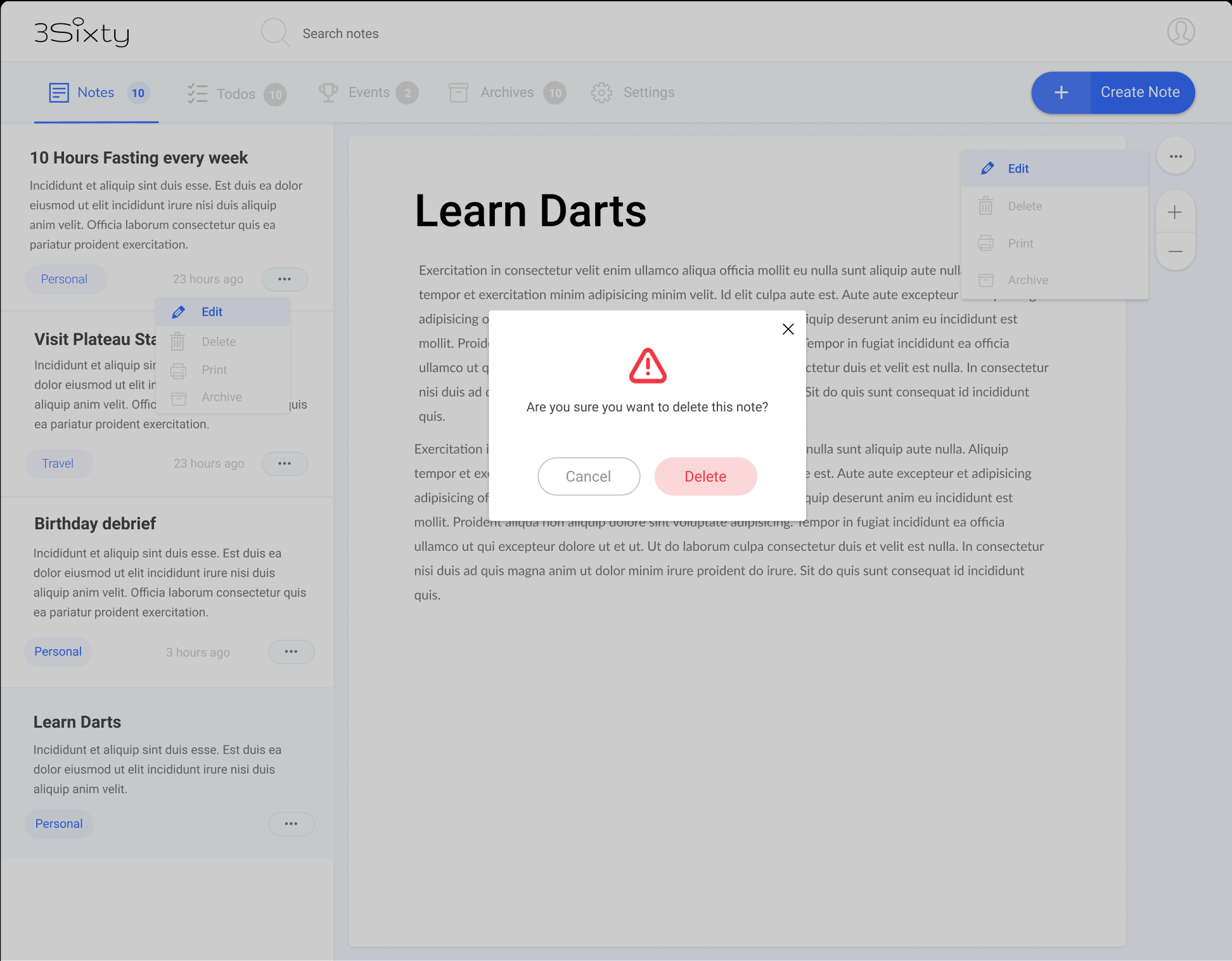
Task: Open options menu for Learn Darts card
Action: (291, 823)
